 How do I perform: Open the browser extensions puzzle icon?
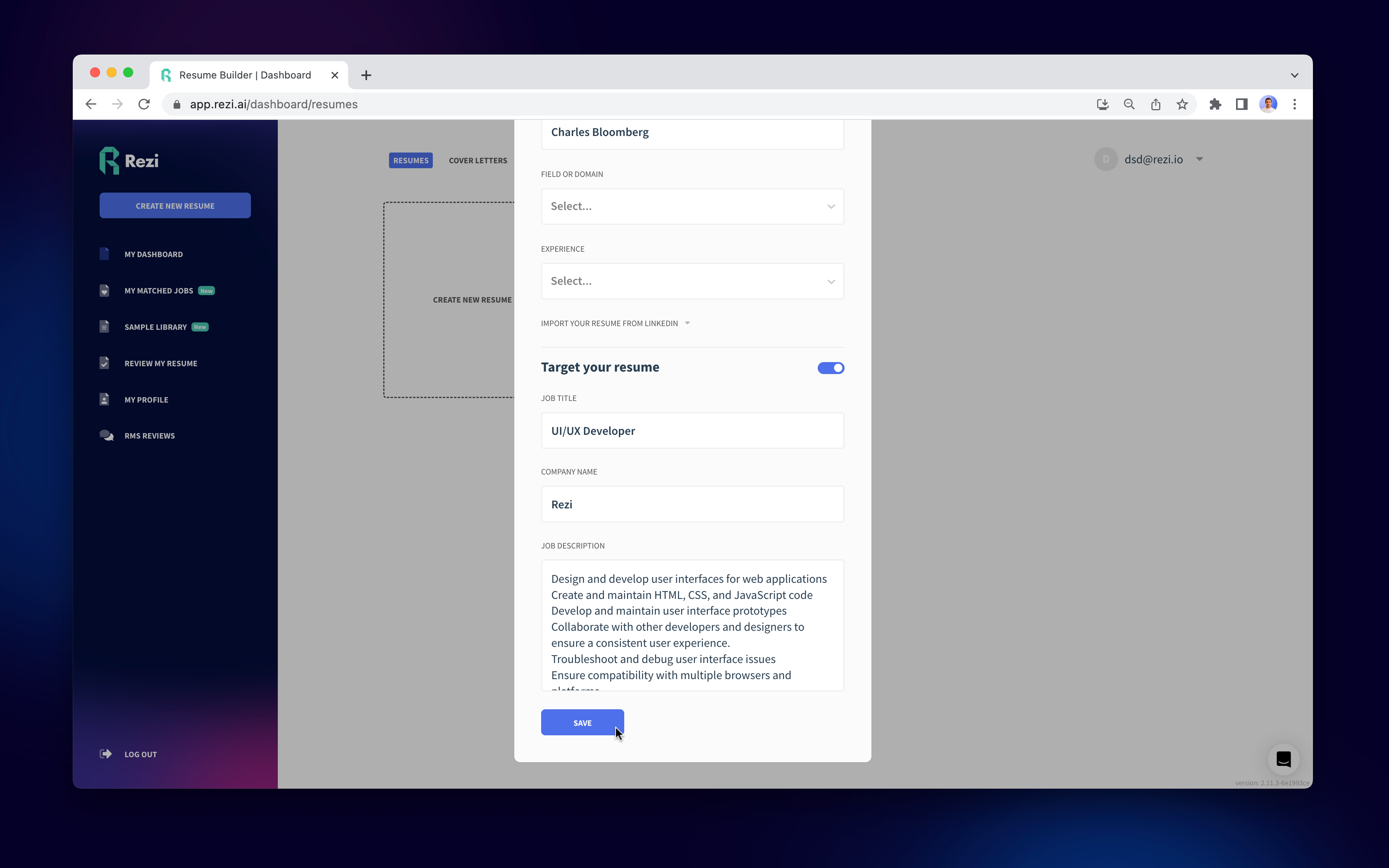[x=1215, y=104]
